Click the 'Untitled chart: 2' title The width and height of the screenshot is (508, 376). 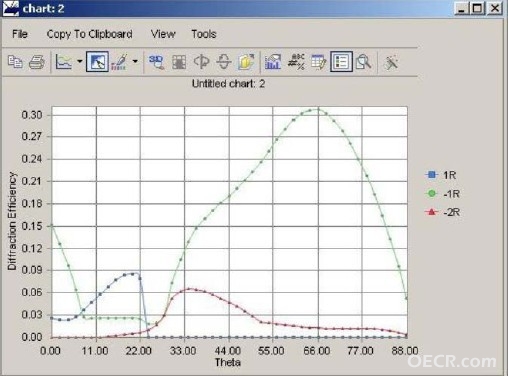point(228,84)
